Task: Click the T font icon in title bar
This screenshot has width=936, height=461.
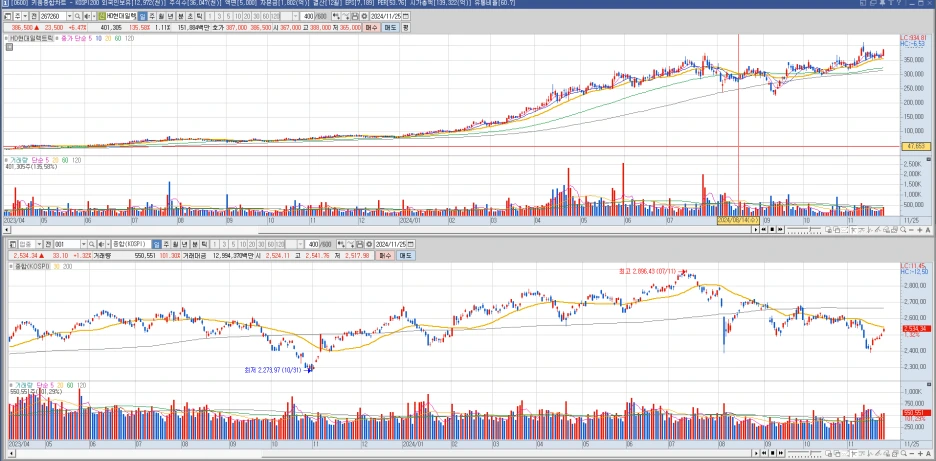Action: [x=891, y=3]
